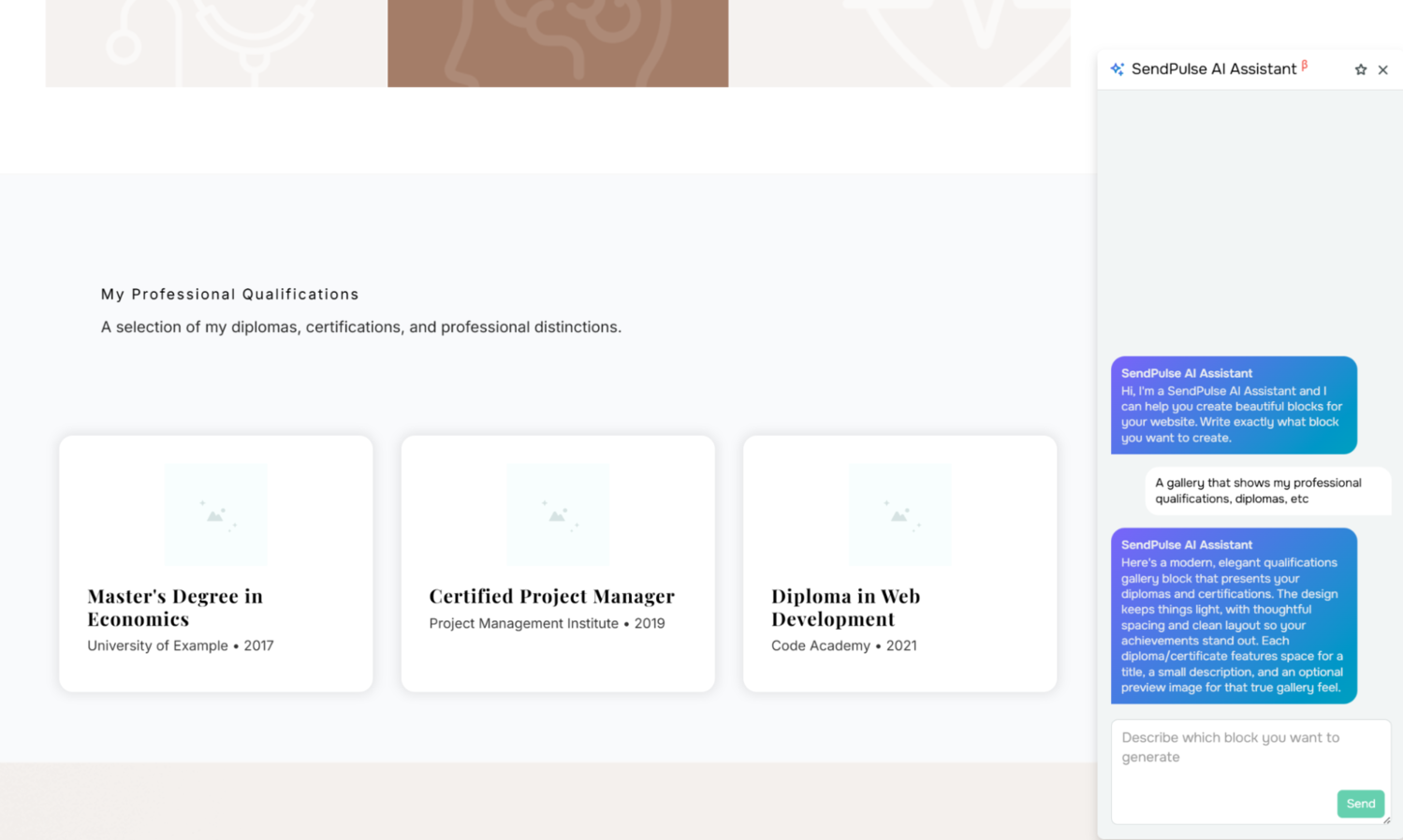
Task: Close the SendPulse AI Assistant panel
Action: (x=1383, y=69)
